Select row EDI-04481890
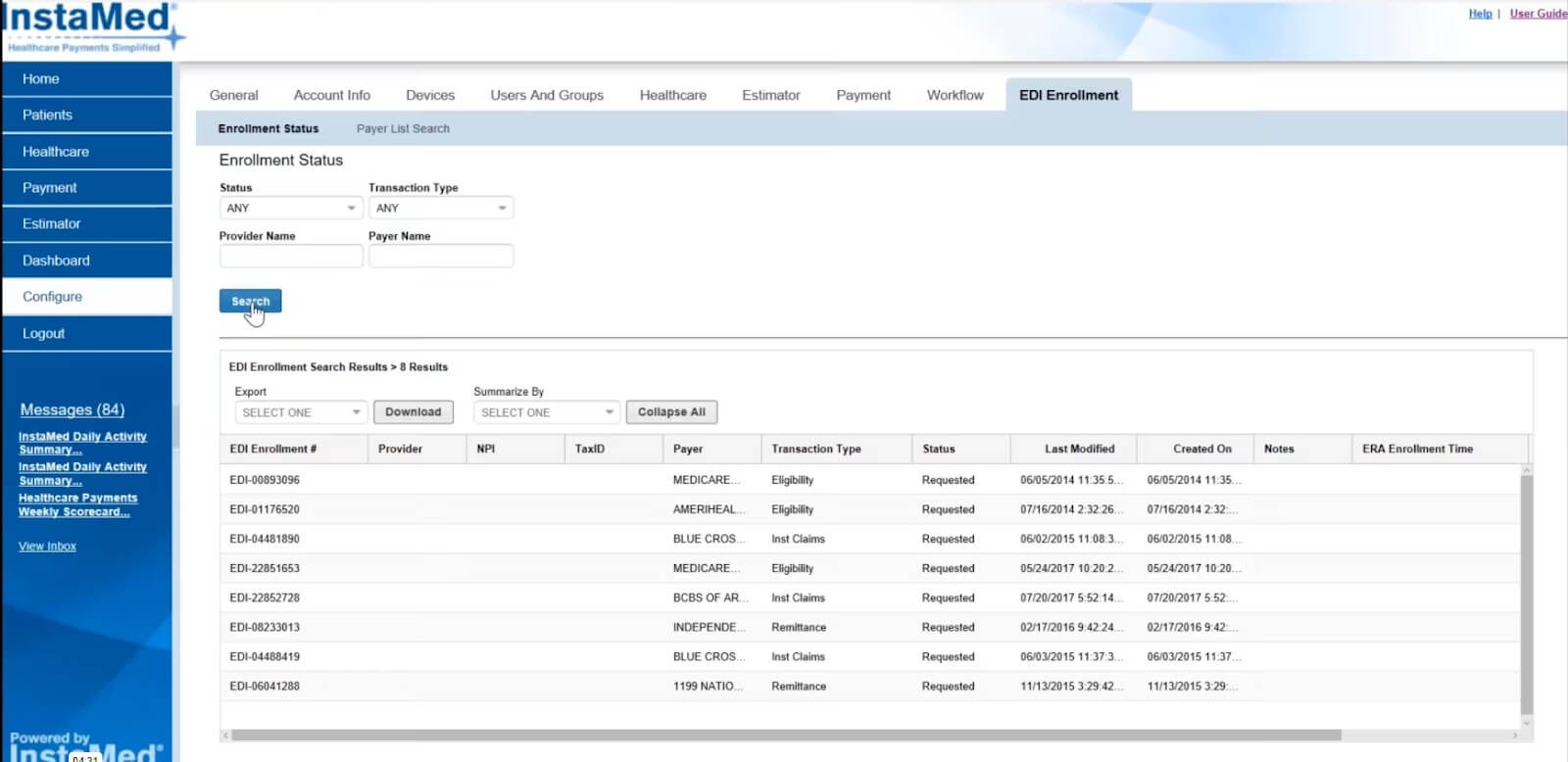The height and width of the screenshot is (762, 1568). pos(869,539)
